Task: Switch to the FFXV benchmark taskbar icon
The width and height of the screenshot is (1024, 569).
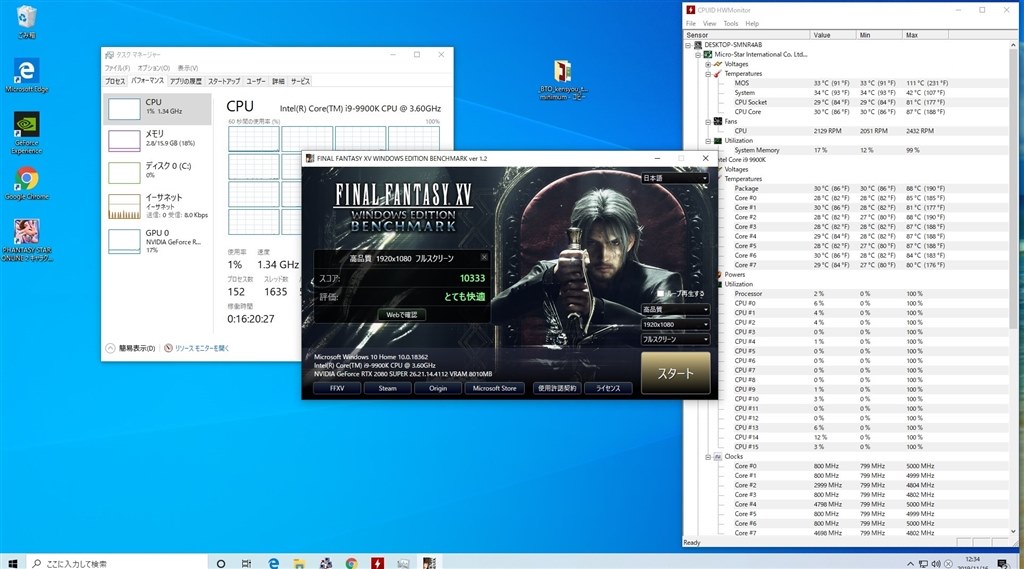Action: point(429,563)
